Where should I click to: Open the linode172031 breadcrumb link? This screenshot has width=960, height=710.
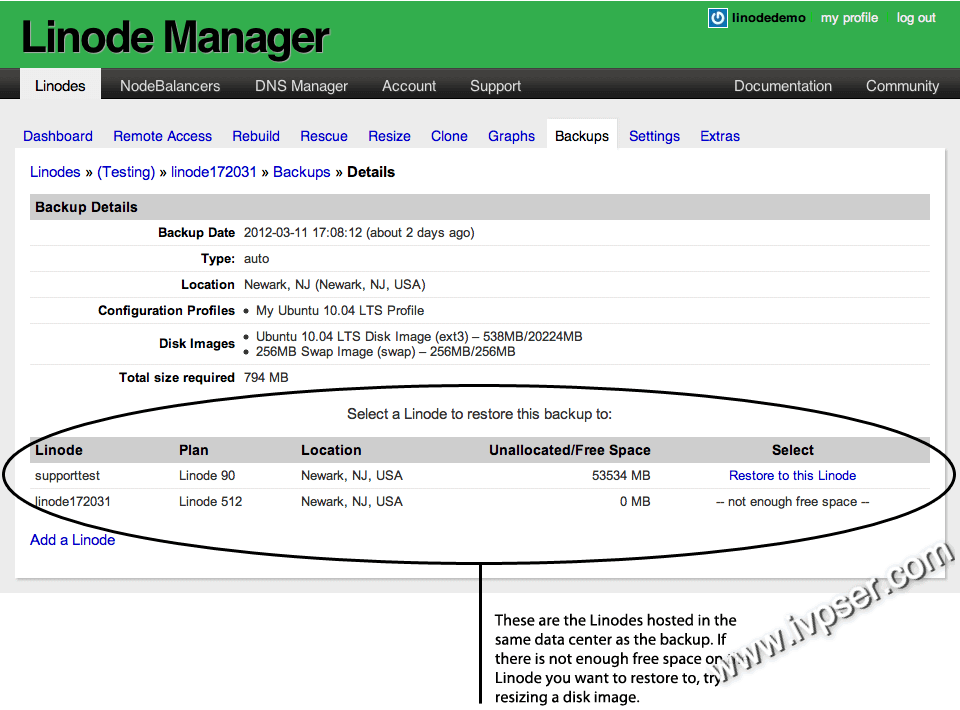(214, 172)
